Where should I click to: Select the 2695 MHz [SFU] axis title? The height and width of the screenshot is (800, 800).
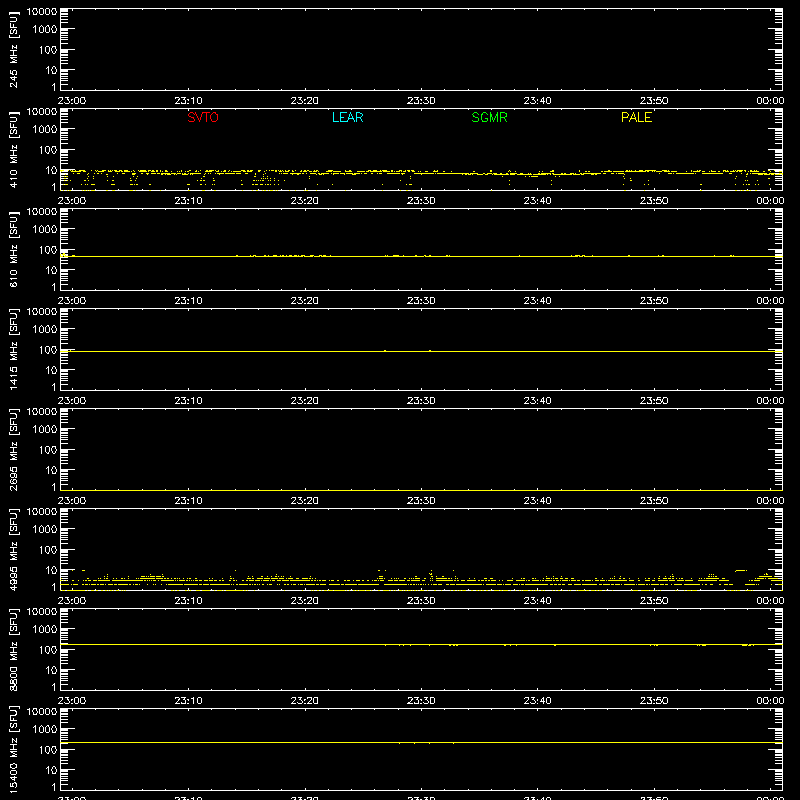click(x=14, y=449)
